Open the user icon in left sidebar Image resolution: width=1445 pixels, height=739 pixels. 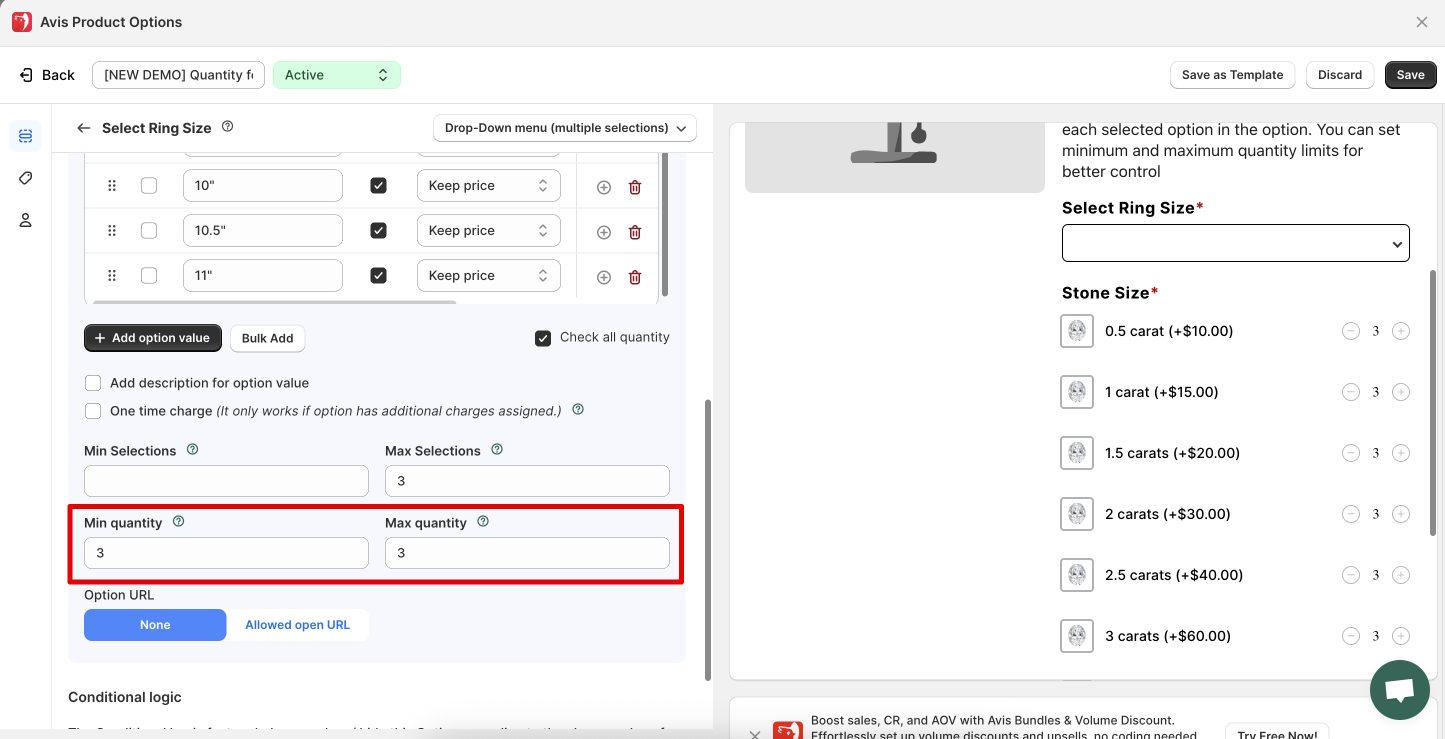click(x=26, y=220)
